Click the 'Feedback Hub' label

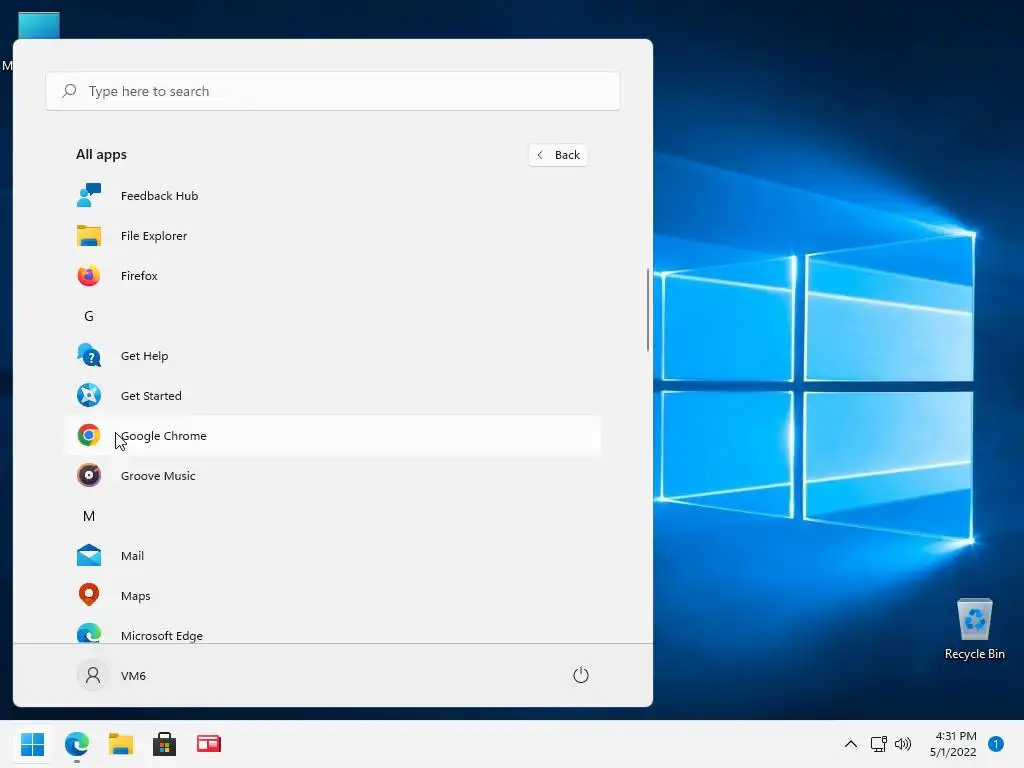[x=159, y=195]
